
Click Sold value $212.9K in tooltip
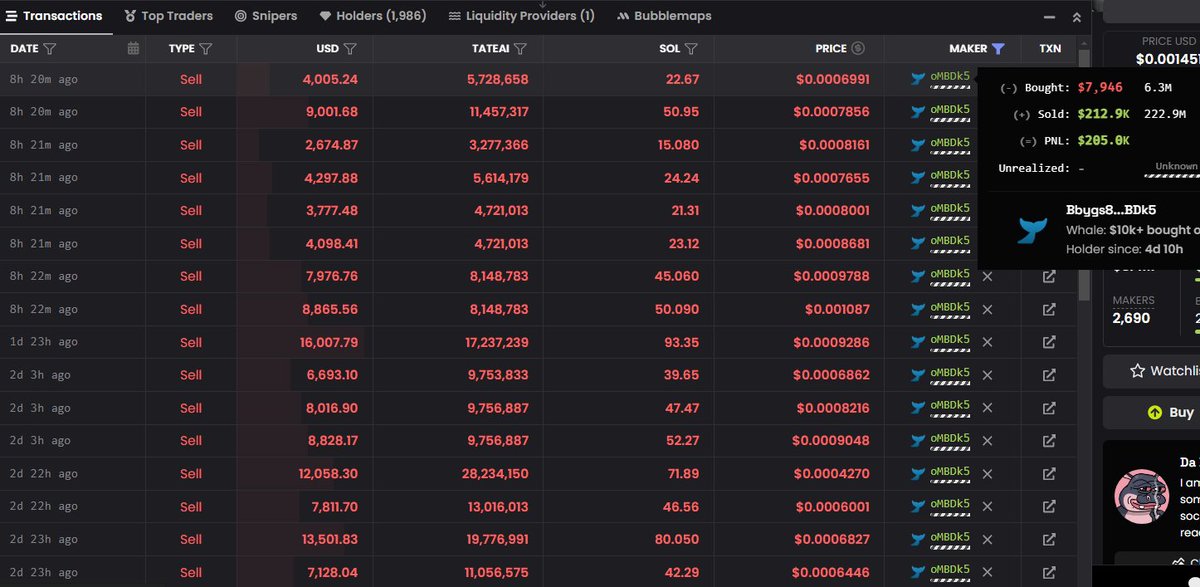[x=1104, y=115]
